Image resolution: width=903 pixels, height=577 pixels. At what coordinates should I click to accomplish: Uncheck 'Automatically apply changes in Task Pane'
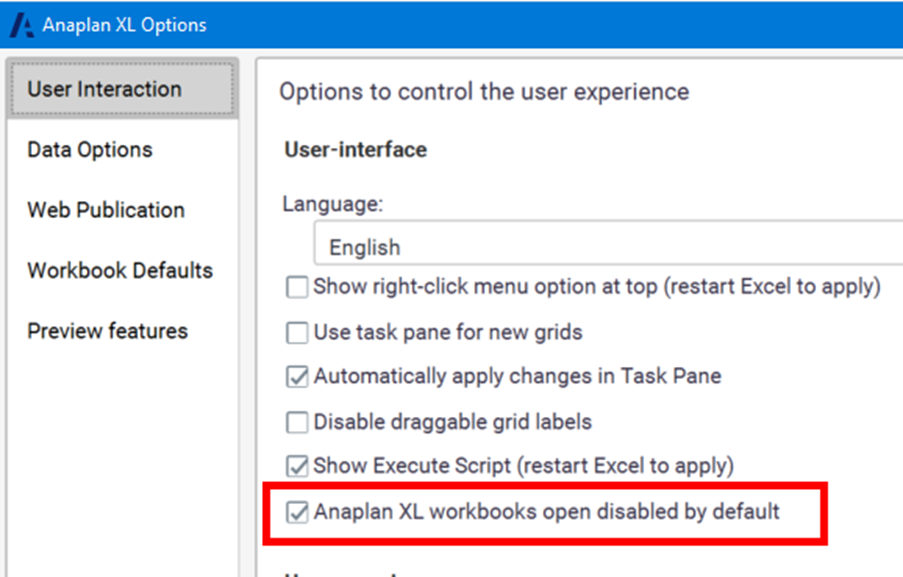tap(297, 377)
